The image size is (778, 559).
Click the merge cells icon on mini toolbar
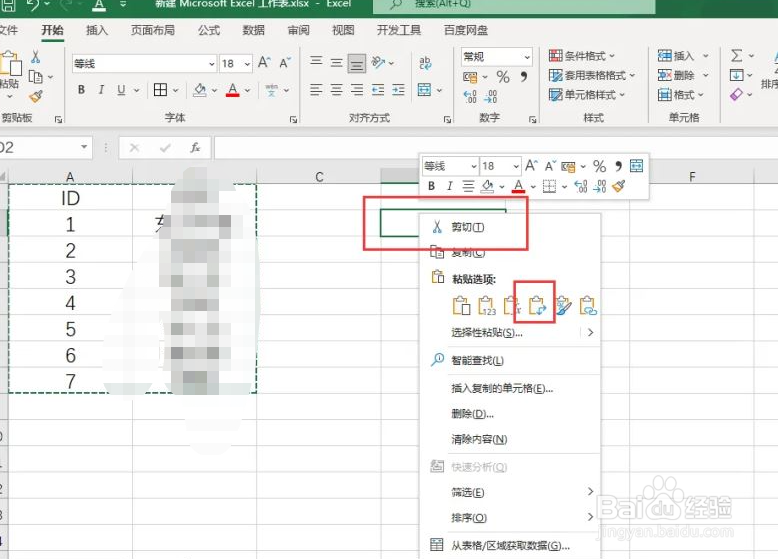click(x=636, y=166)
